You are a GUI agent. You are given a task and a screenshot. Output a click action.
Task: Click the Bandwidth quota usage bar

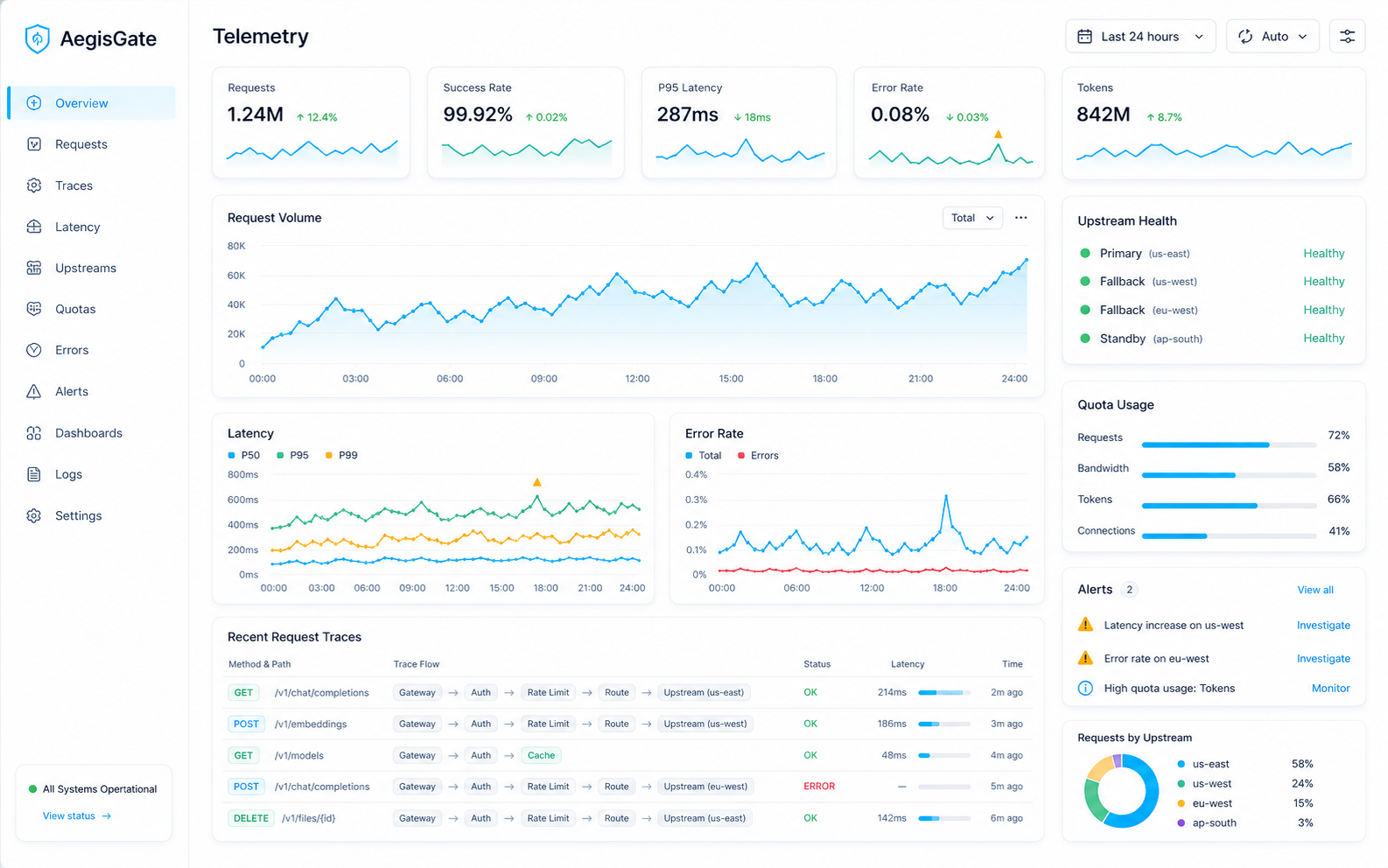point(1229,475)
